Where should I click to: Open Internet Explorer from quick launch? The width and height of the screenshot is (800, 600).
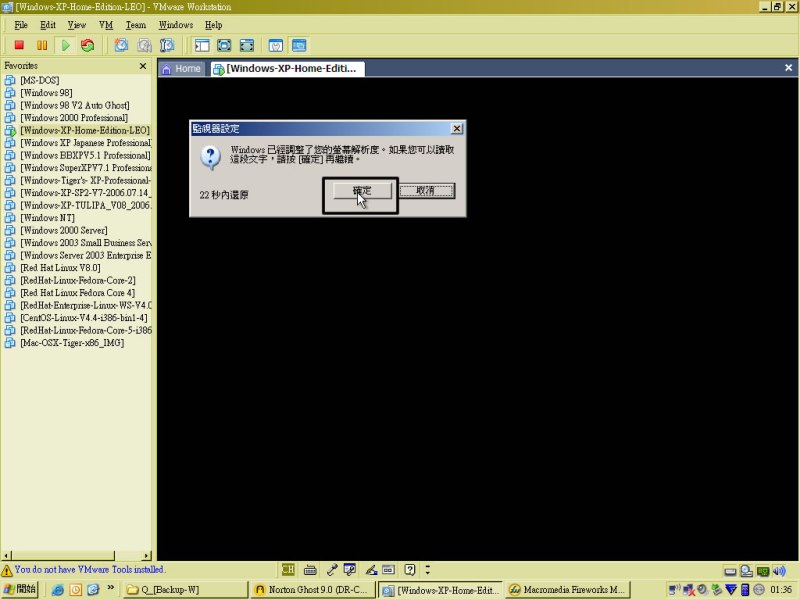(58, 590)
